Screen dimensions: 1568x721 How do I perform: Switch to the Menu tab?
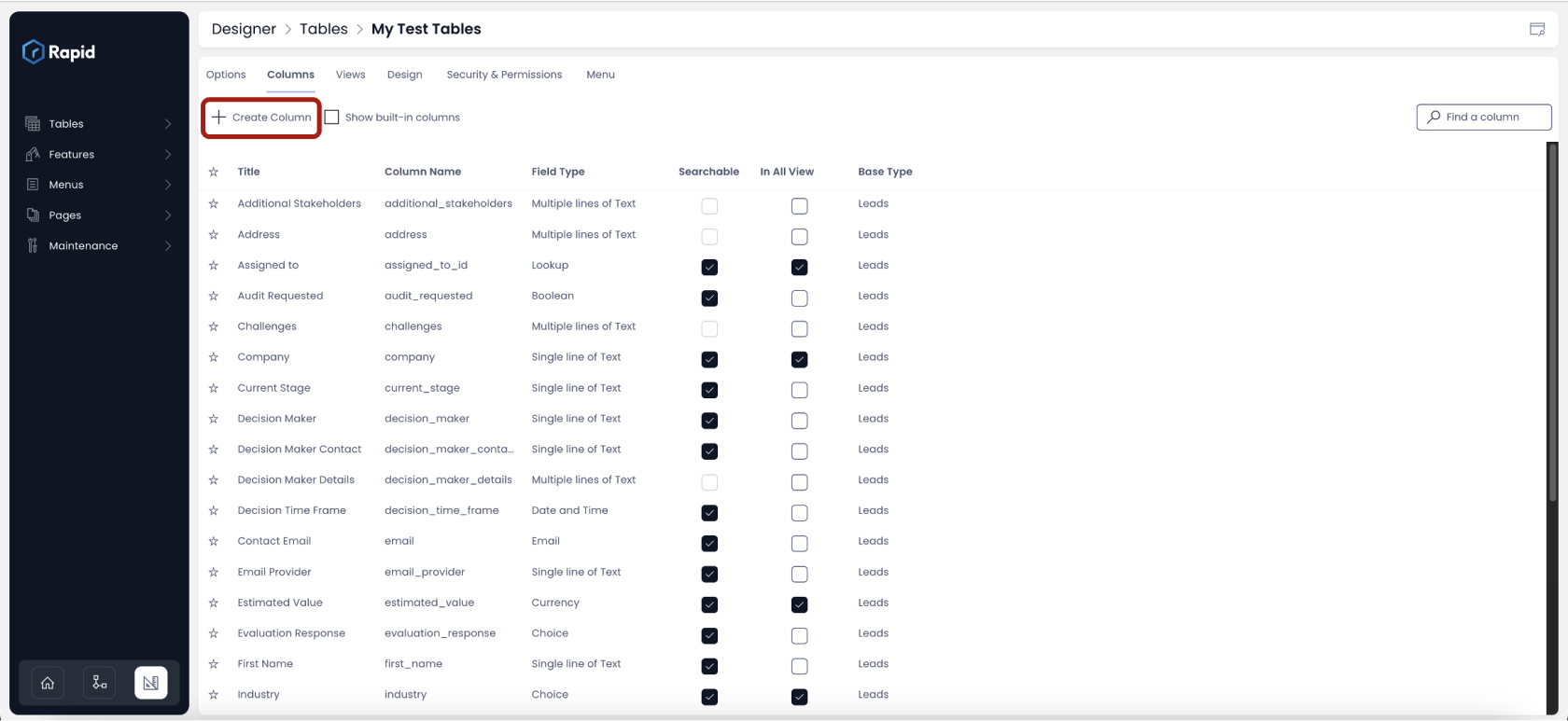pyautogui.click(x=600, y=75)
